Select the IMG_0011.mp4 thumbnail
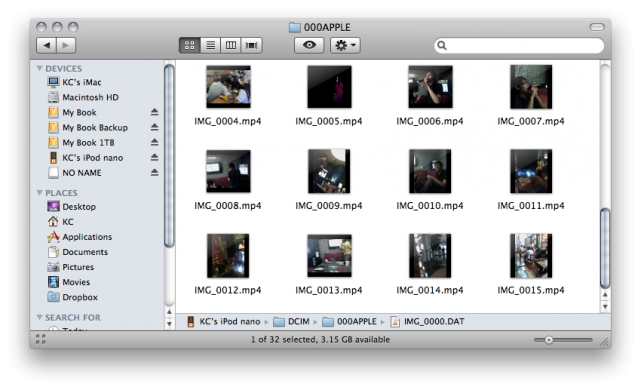The height and width of the screenshot is (390, 640). point(531,171)
